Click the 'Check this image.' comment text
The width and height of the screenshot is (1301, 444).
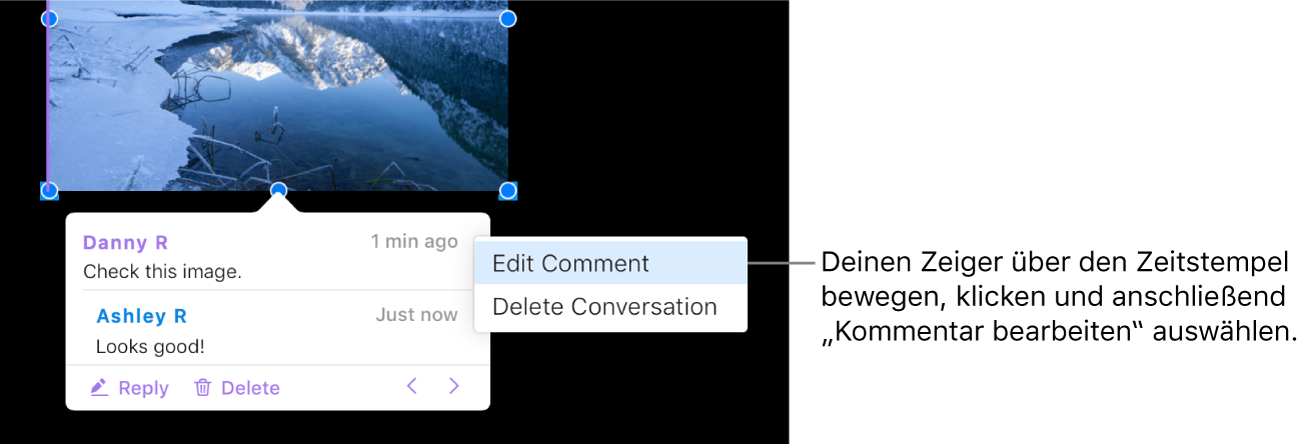tap(162, 271)
